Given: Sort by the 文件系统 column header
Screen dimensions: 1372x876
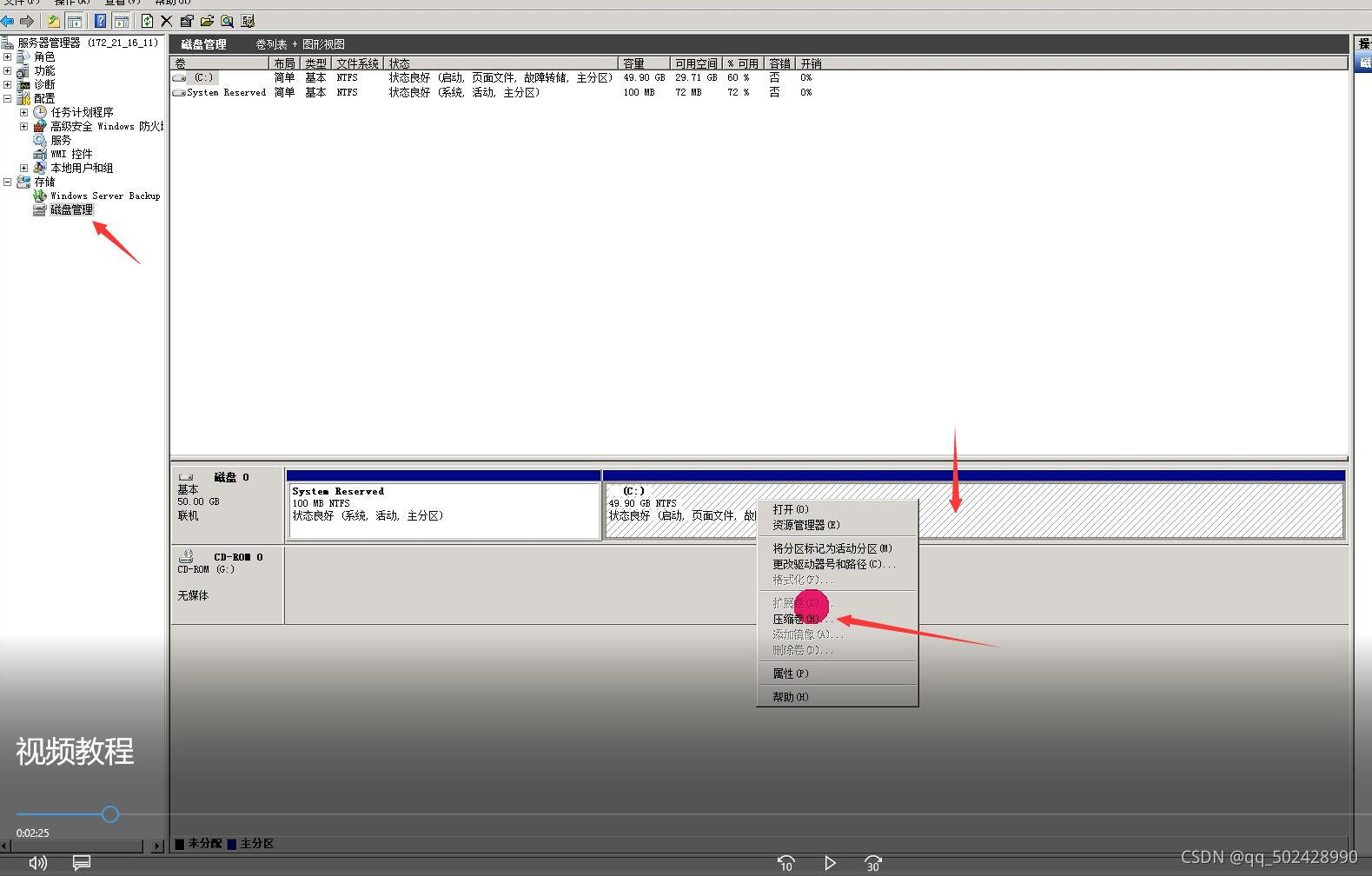Looking at the screenshot, I should point(358,63).
